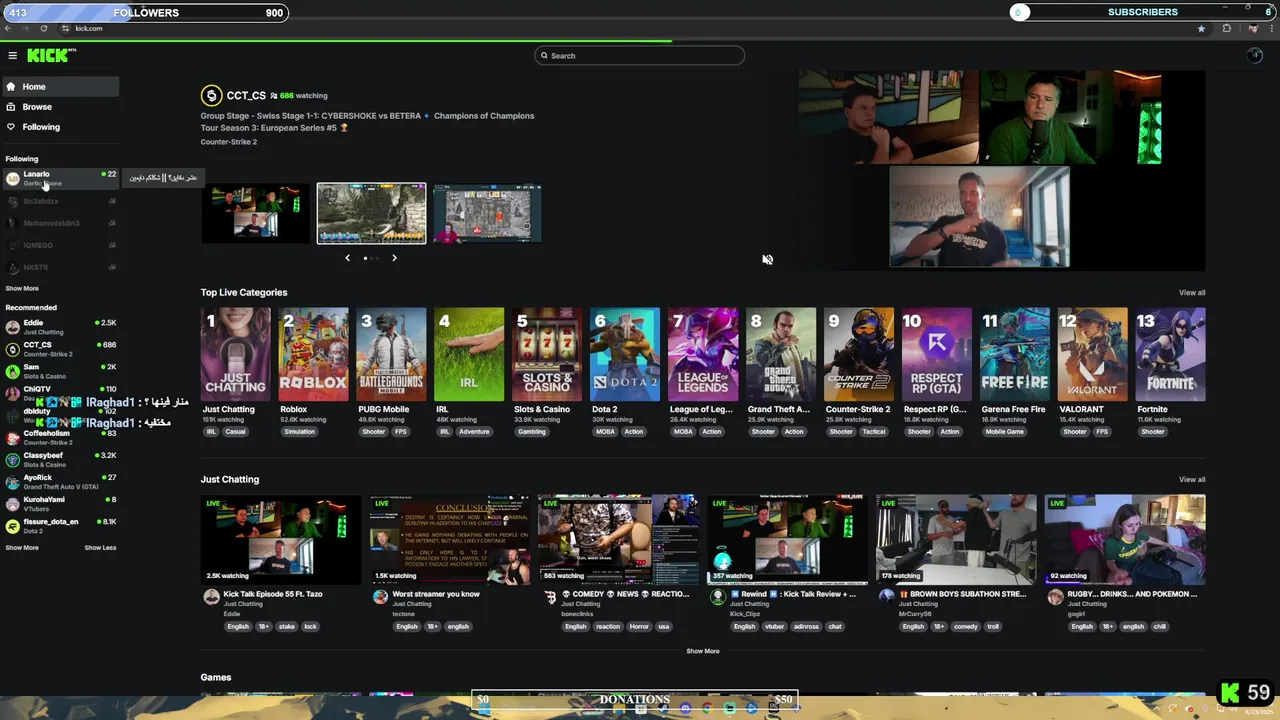This screenshot has width=1280, height=720.
Task: Click tectone's avatar under Worst streamer card
Action: pos(380,597)
